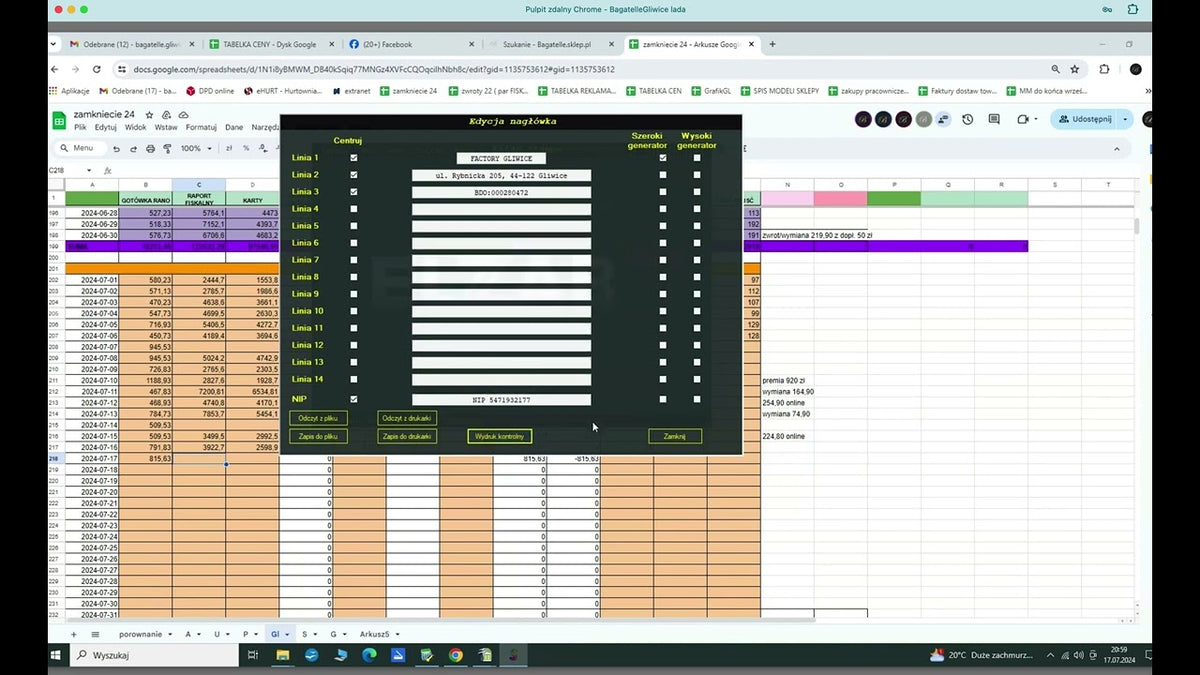Screen dimensions: 1200x675
Task: Add a new sheet with plus
Action: [x=72, y=635]
